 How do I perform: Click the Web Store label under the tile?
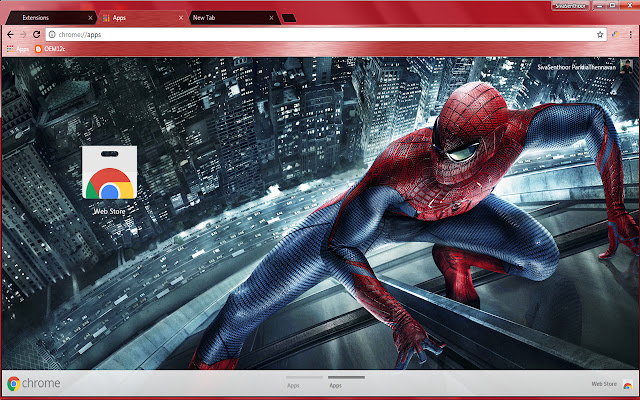(109, 211)
